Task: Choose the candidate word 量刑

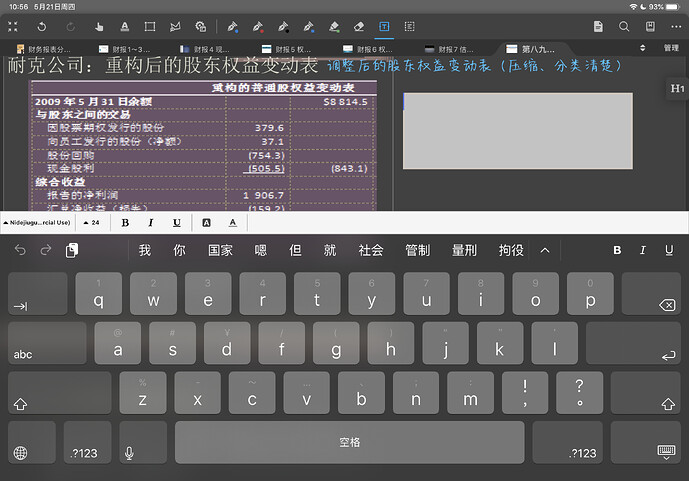Action: coord(464,250)
